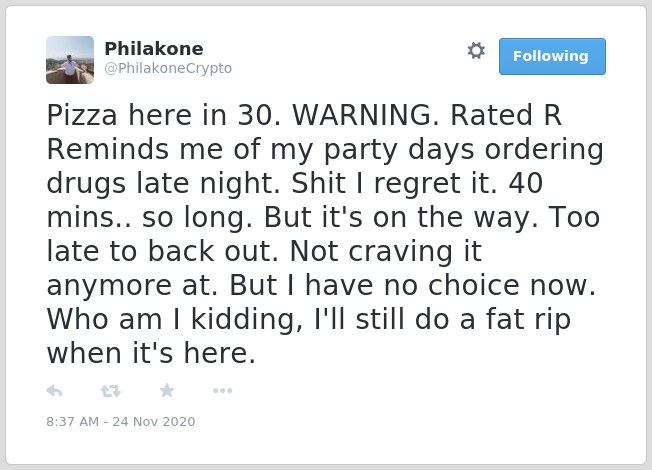Click the blue Following button

(x=552, y=57)
